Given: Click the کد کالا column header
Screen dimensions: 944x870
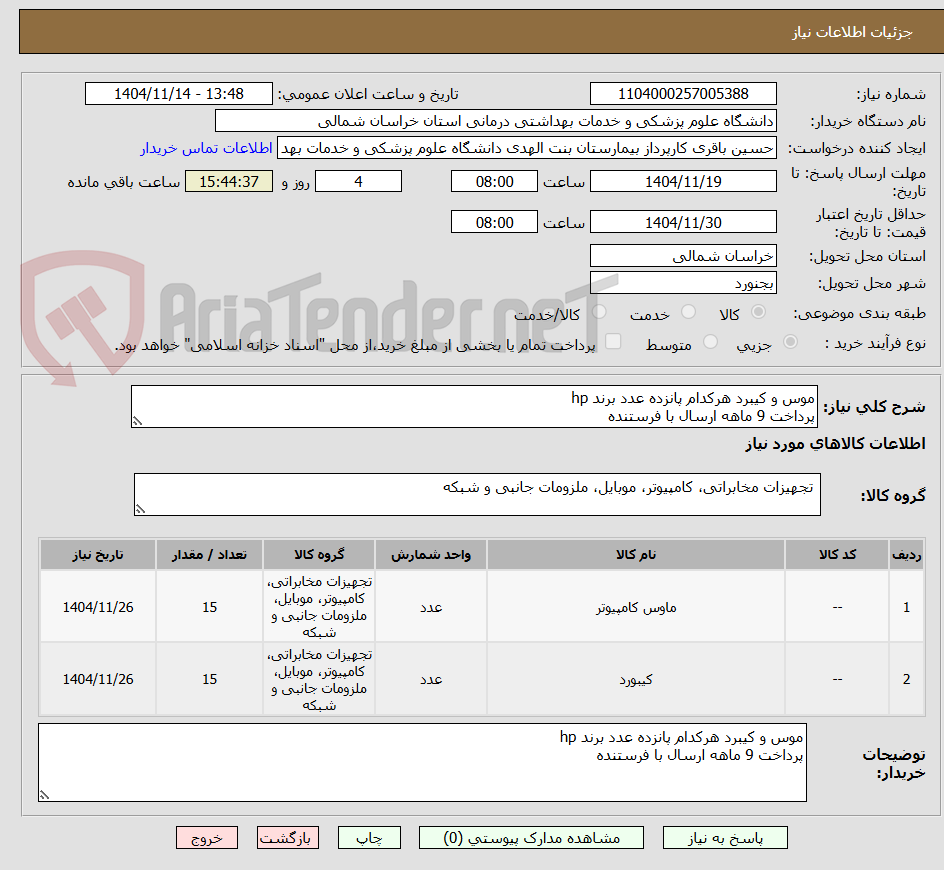Looking at the screenshot, I should tap(837, 555).
